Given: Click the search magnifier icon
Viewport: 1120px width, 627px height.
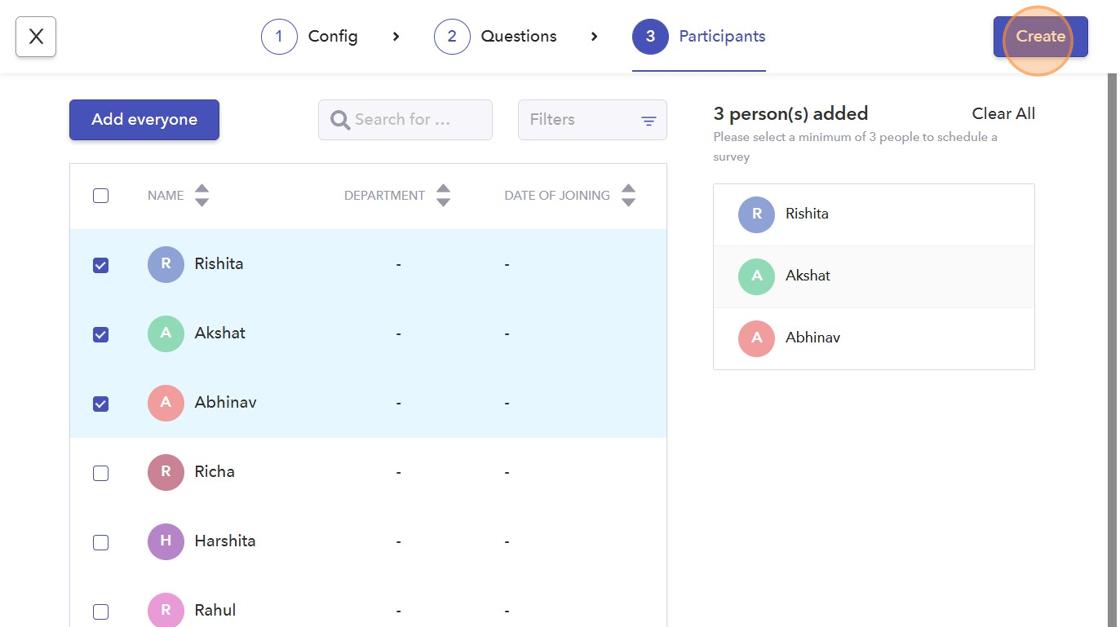Looking at the screenshot, I should pyautogui.click(x=340, y=120).
